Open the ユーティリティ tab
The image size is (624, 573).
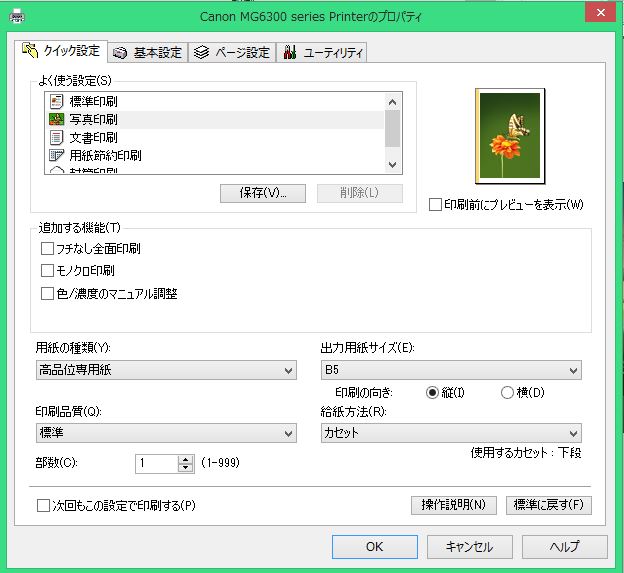[322, 53]
